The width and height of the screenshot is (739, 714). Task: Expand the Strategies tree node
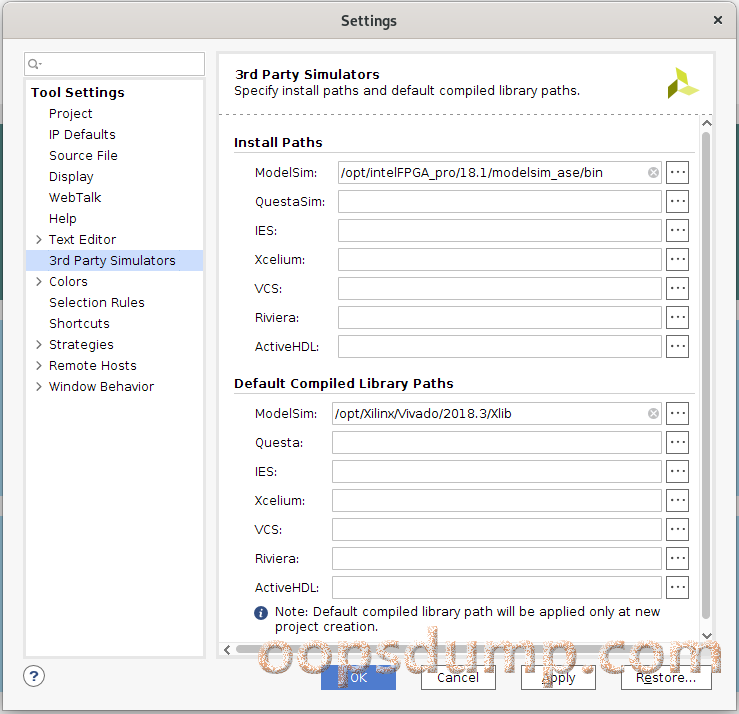point(39,345)
